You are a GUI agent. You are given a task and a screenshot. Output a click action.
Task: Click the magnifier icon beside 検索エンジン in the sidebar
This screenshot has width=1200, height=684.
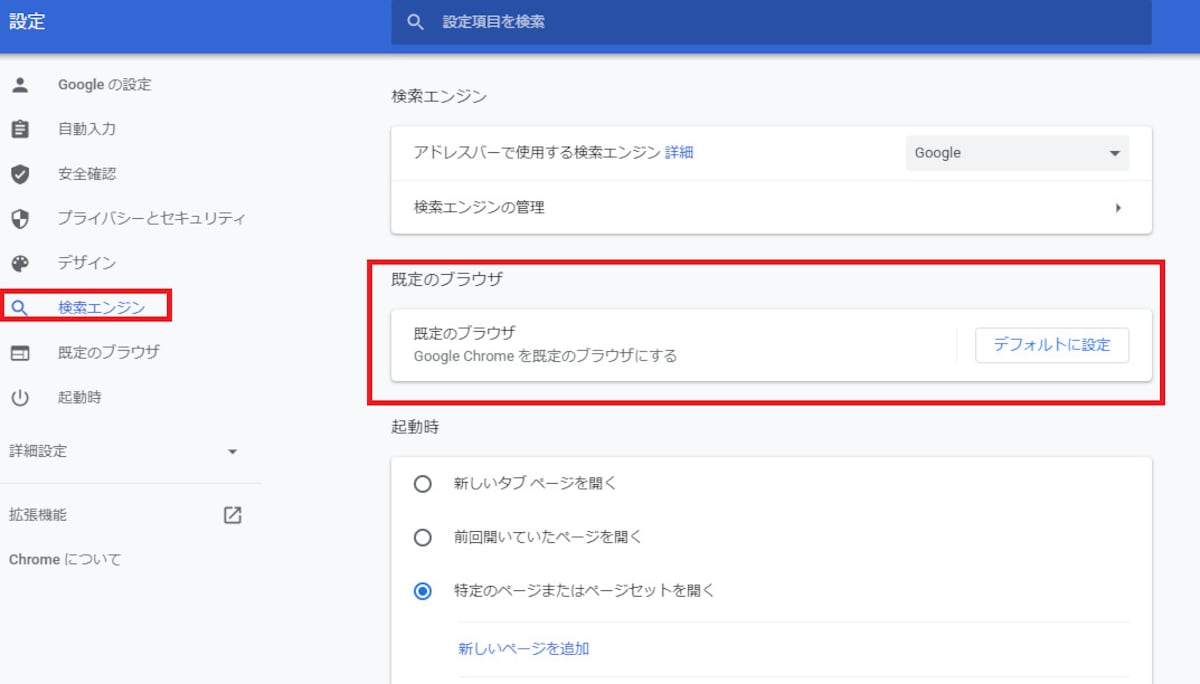click(x=20, y=308)
